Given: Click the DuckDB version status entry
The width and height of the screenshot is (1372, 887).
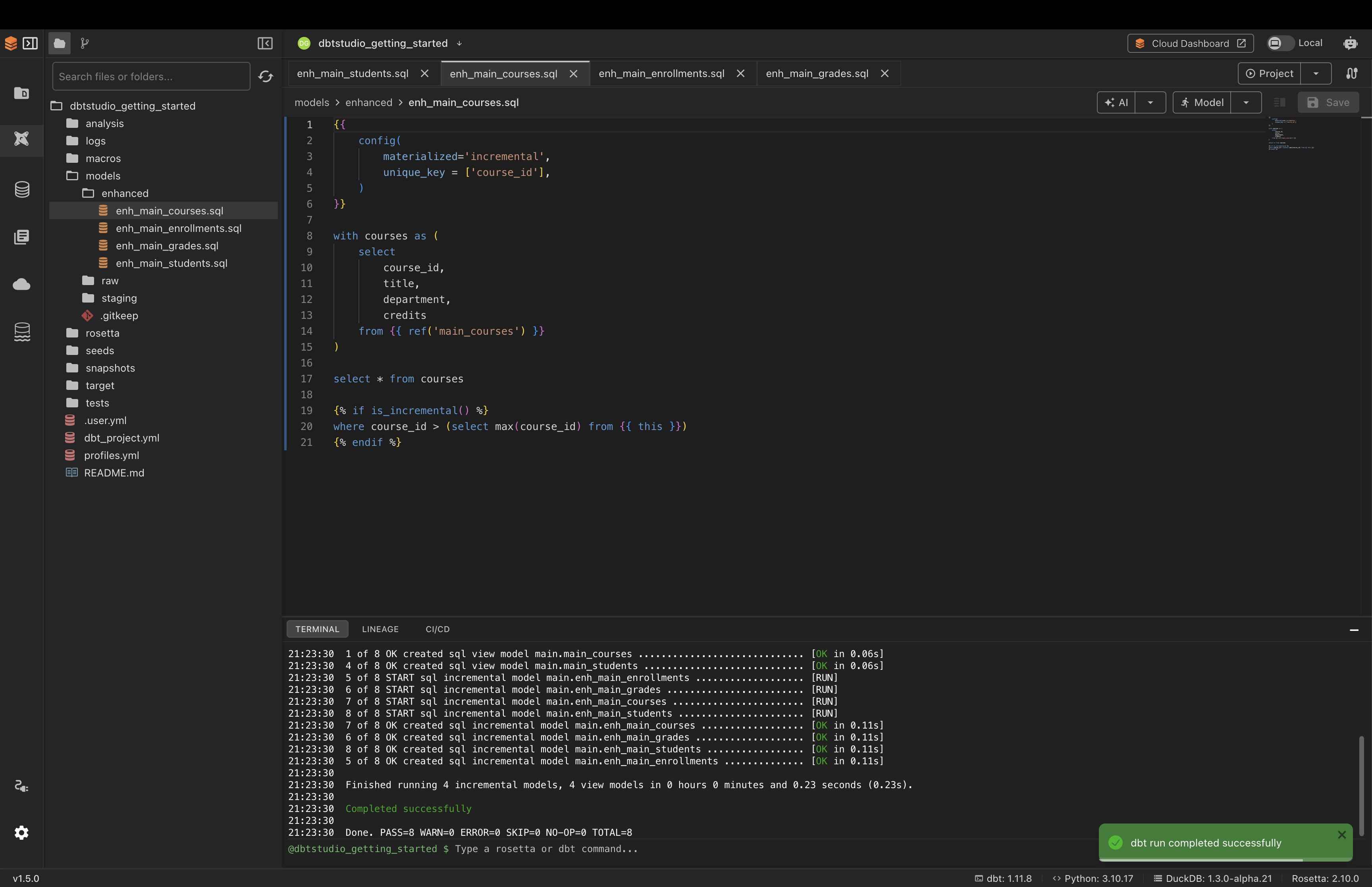Looking at the screenshot, I should [1212, 878].
